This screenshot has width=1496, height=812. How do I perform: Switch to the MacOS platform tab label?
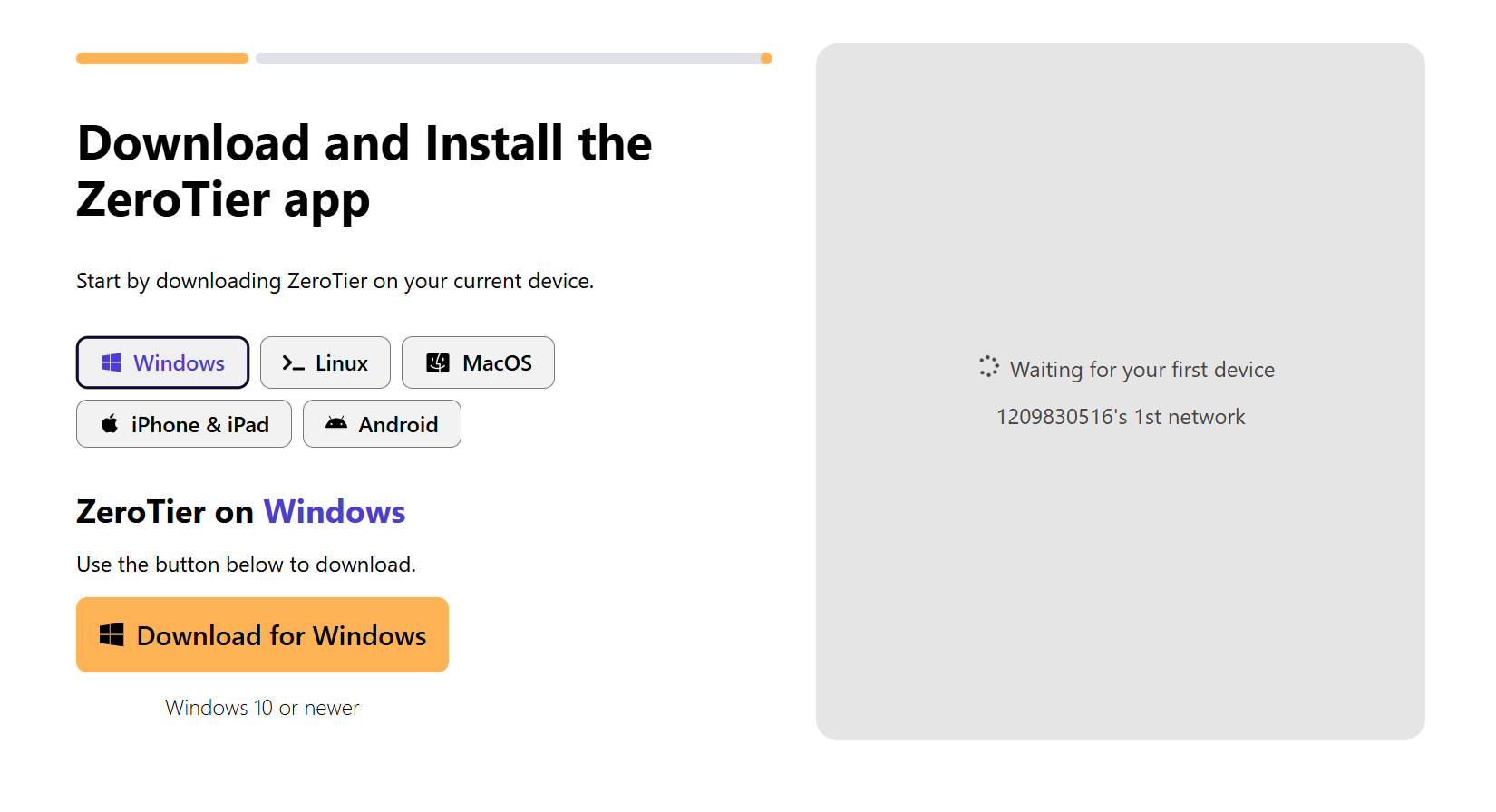point(497,363)
